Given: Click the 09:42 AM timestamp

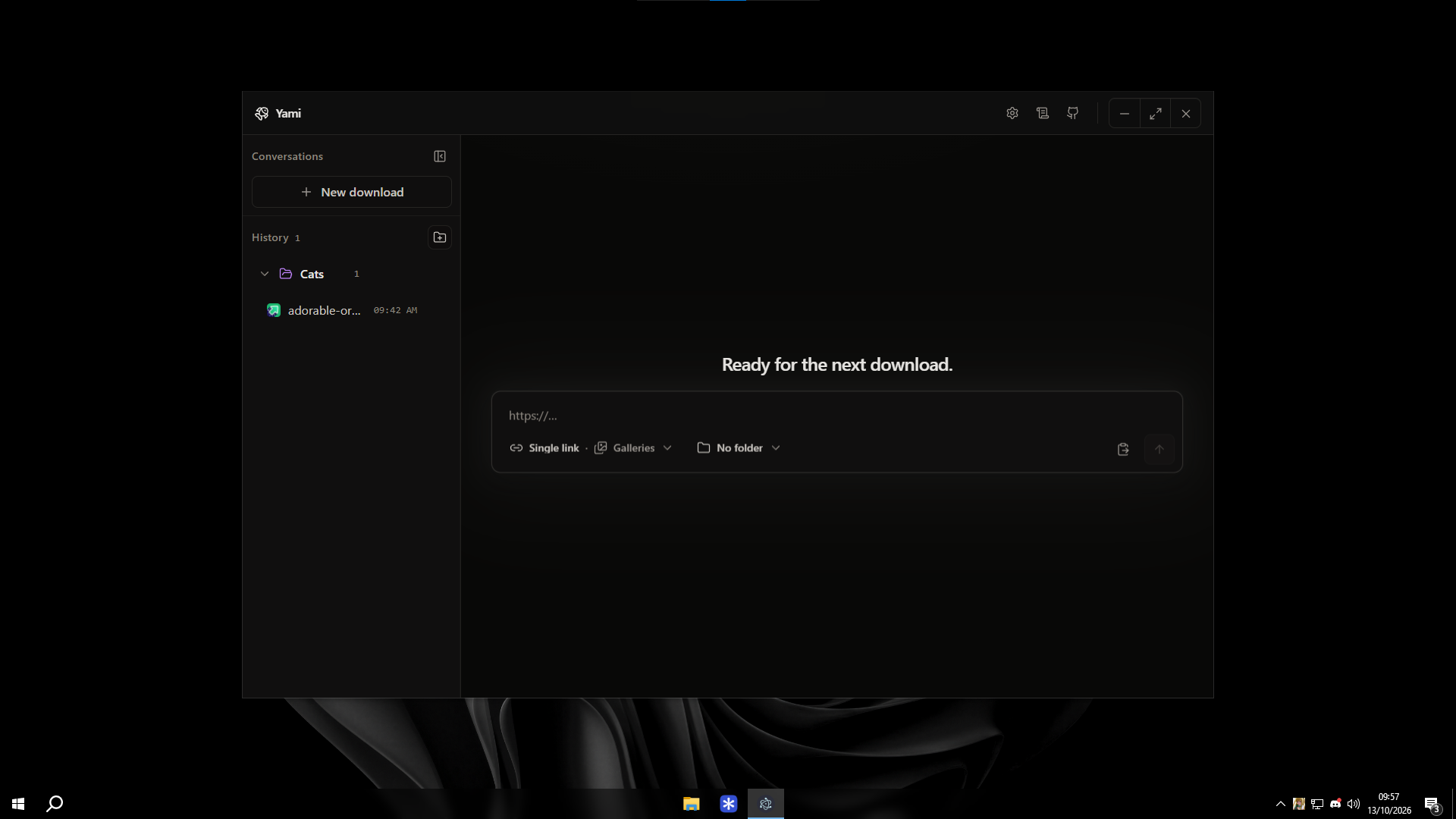Looking at the screenshot, I should (x=395, y=310).
